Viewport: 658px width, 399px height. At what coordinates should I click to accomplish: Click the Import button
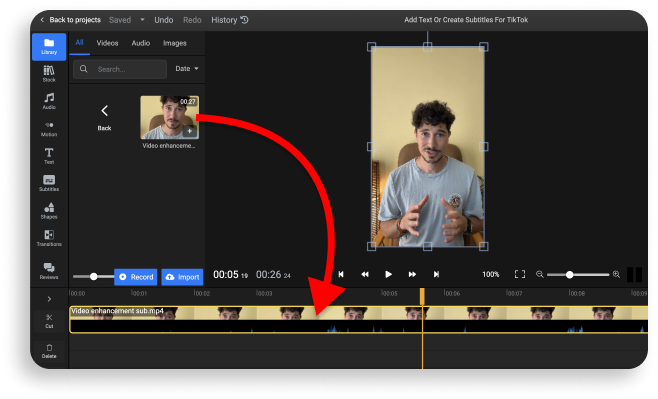(183, 277)
